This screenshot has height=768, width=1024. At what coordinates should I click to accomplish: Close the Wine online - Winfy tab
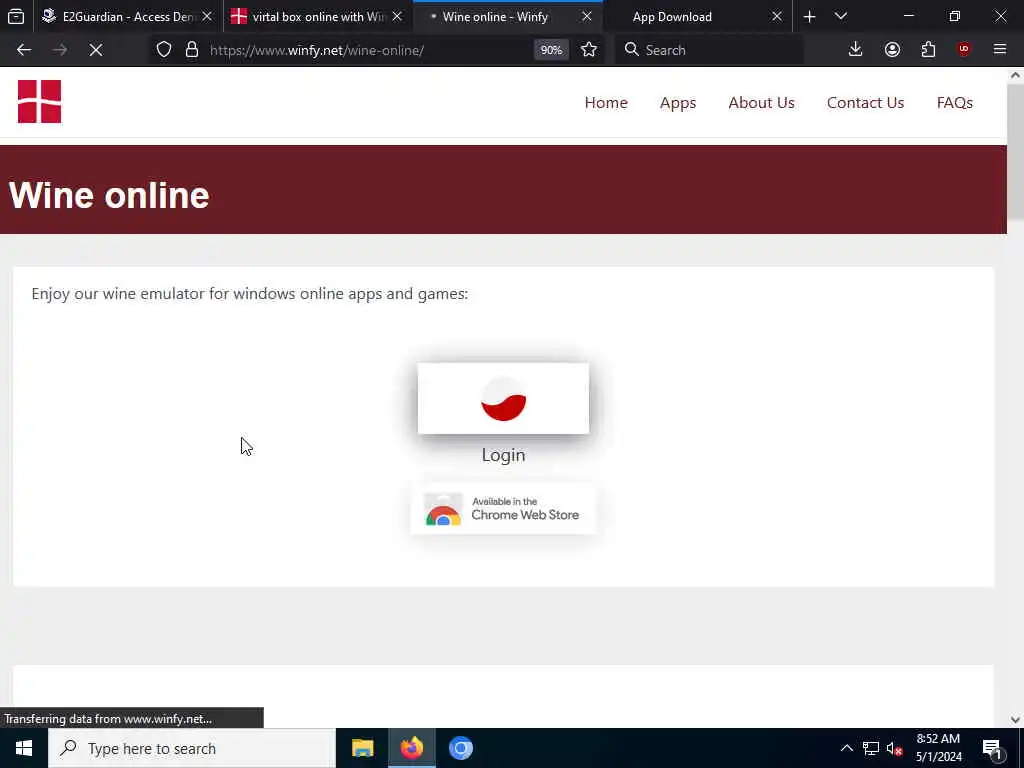586,16
